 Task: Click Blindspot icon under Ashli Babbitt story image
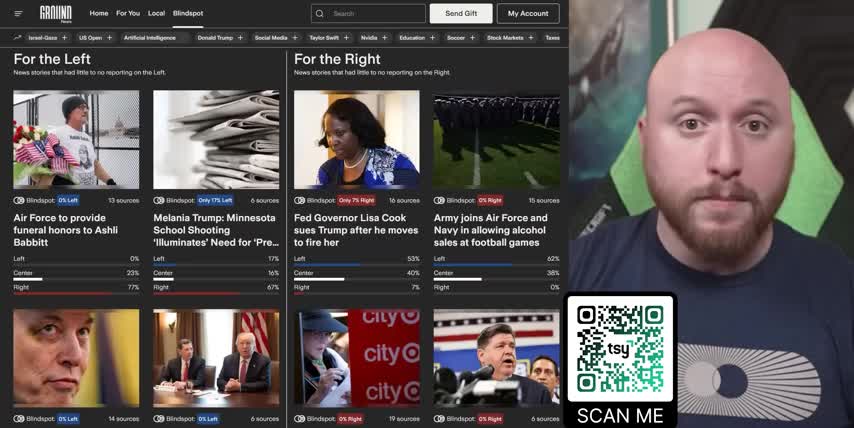[x=19, y=200]
